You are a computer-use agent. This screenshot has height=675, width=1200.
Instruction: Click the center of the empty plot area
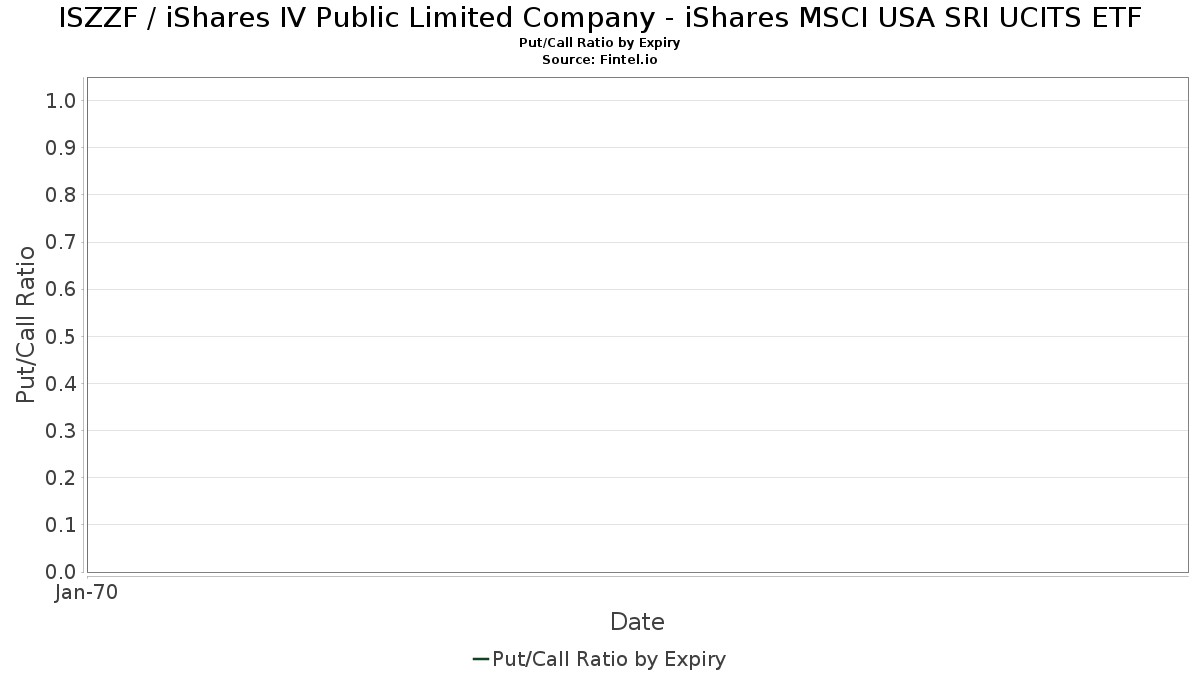pyautogui.click(x=637, y=324)
